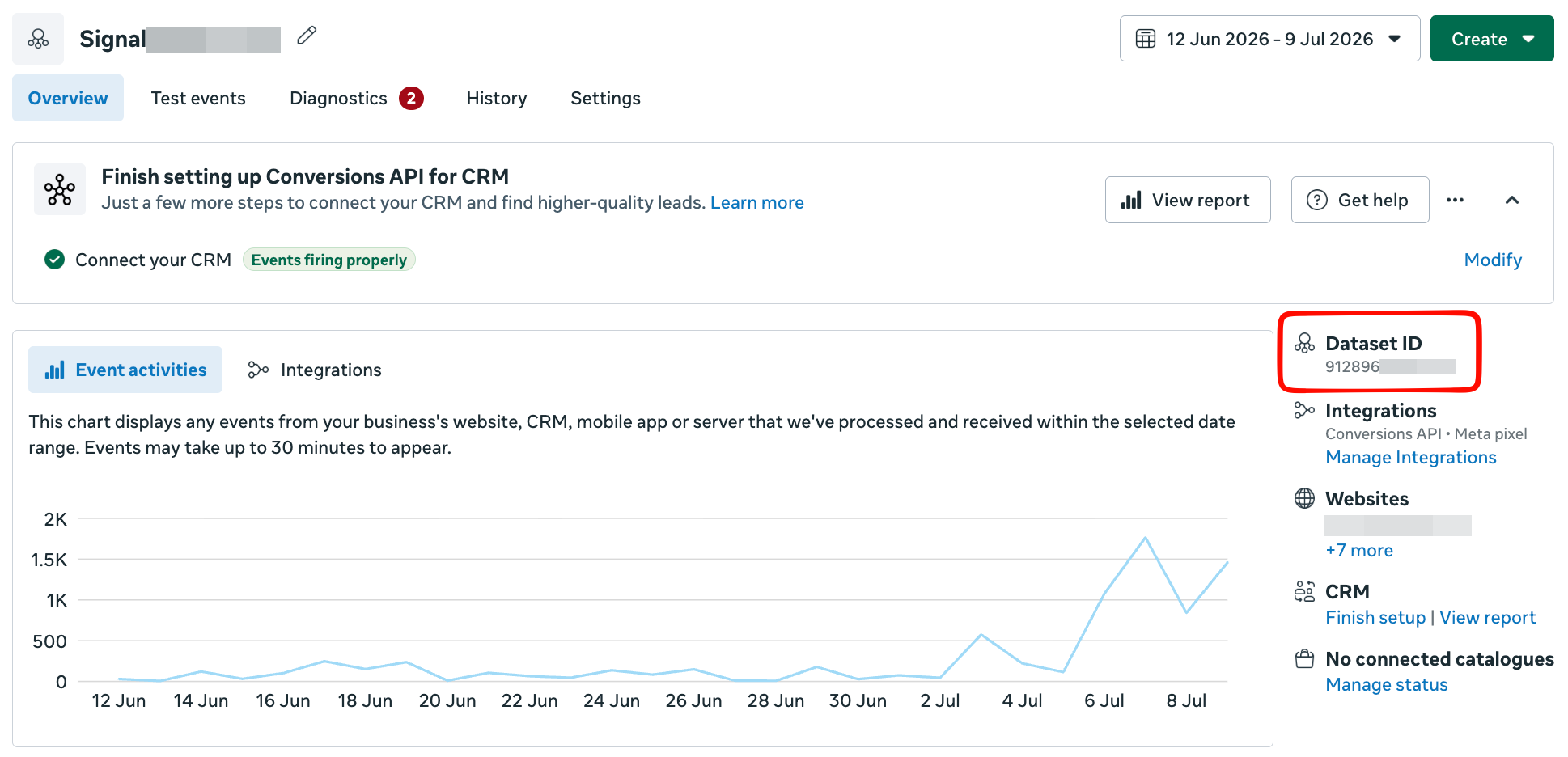1568x757 pixels.
Task: Open the Diagnostics tab
Action: [356, 98]
